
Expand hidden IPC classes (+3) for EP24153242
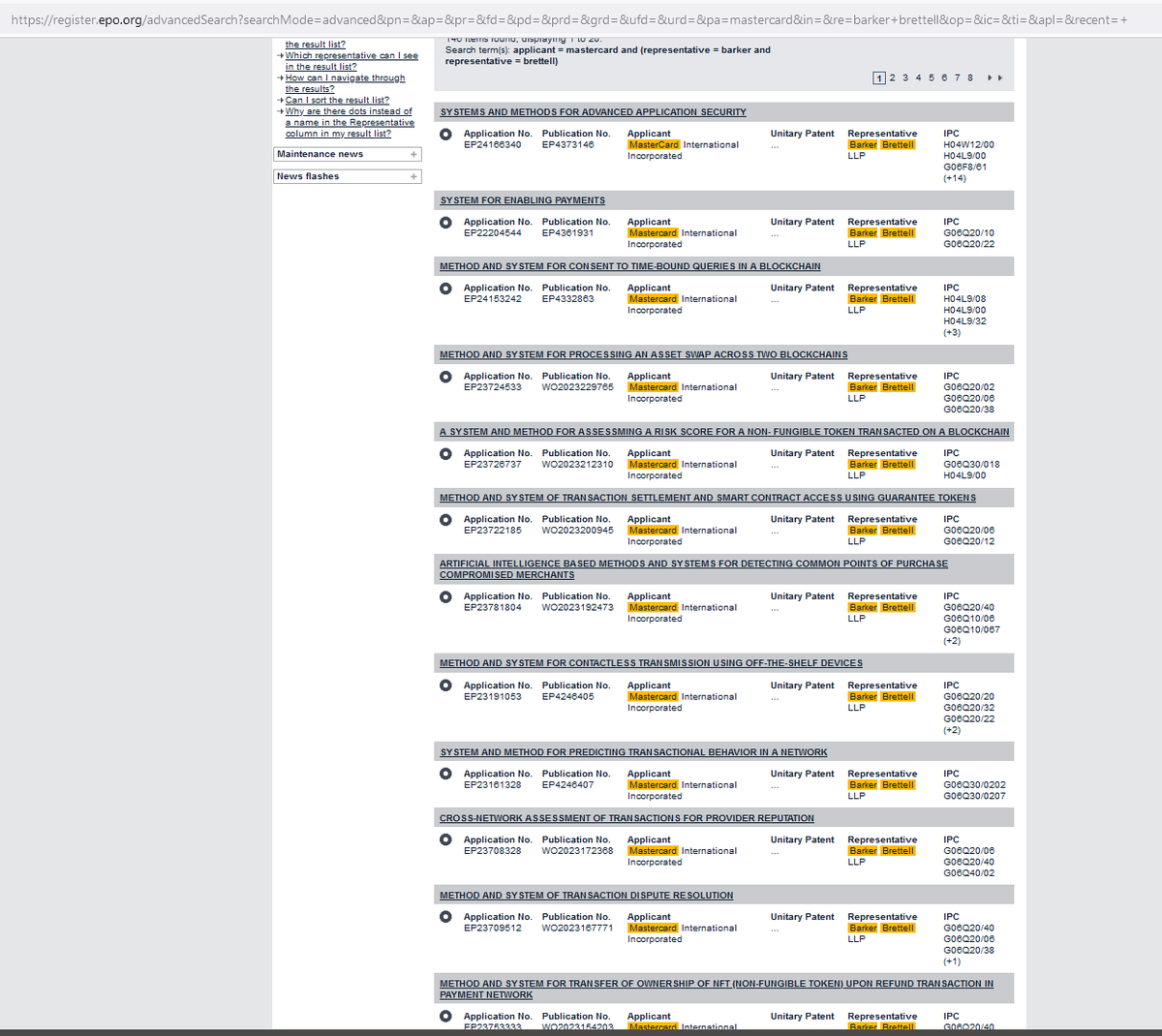(x=952, y=332)
